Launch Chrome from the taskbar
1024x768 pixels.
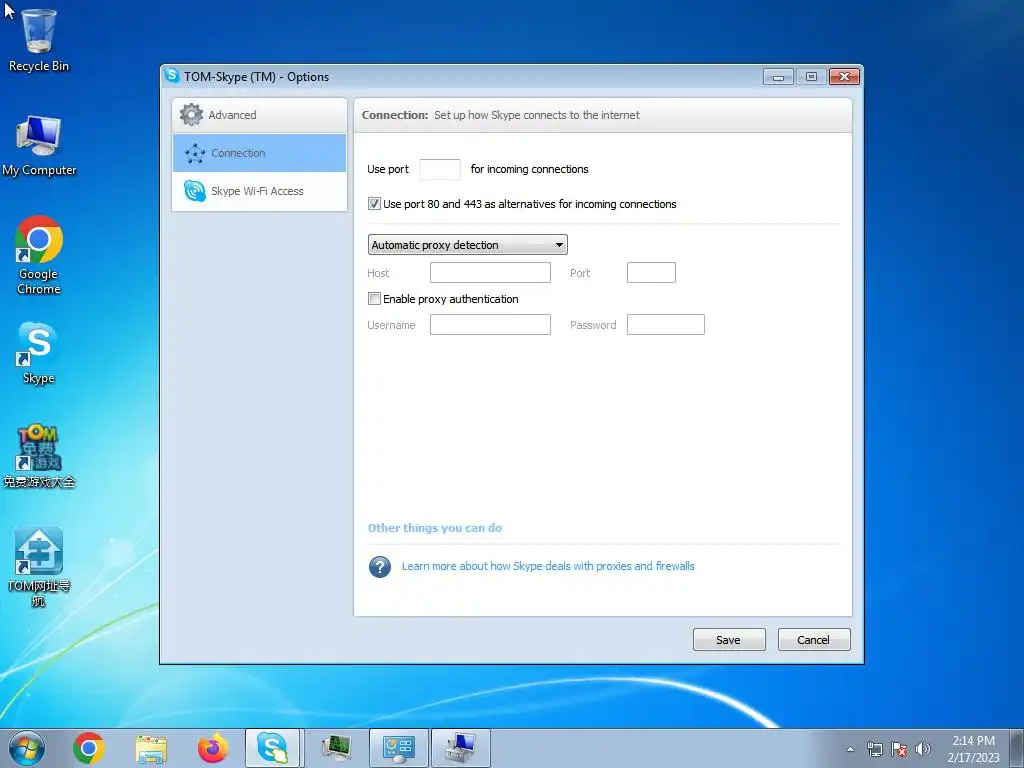[x=89, y=748]
